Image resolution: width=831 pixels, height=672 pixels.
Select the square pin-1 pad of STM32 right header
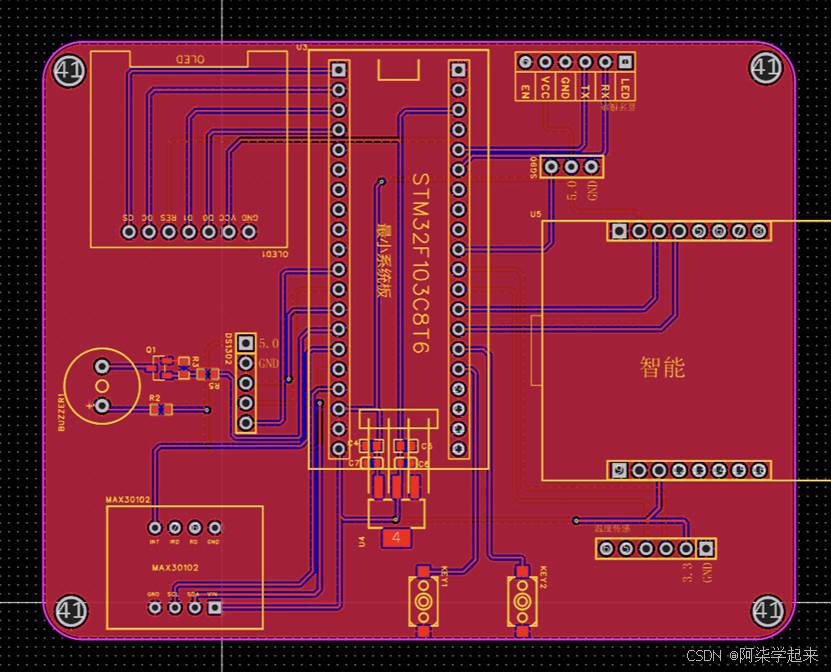point(458,69)
